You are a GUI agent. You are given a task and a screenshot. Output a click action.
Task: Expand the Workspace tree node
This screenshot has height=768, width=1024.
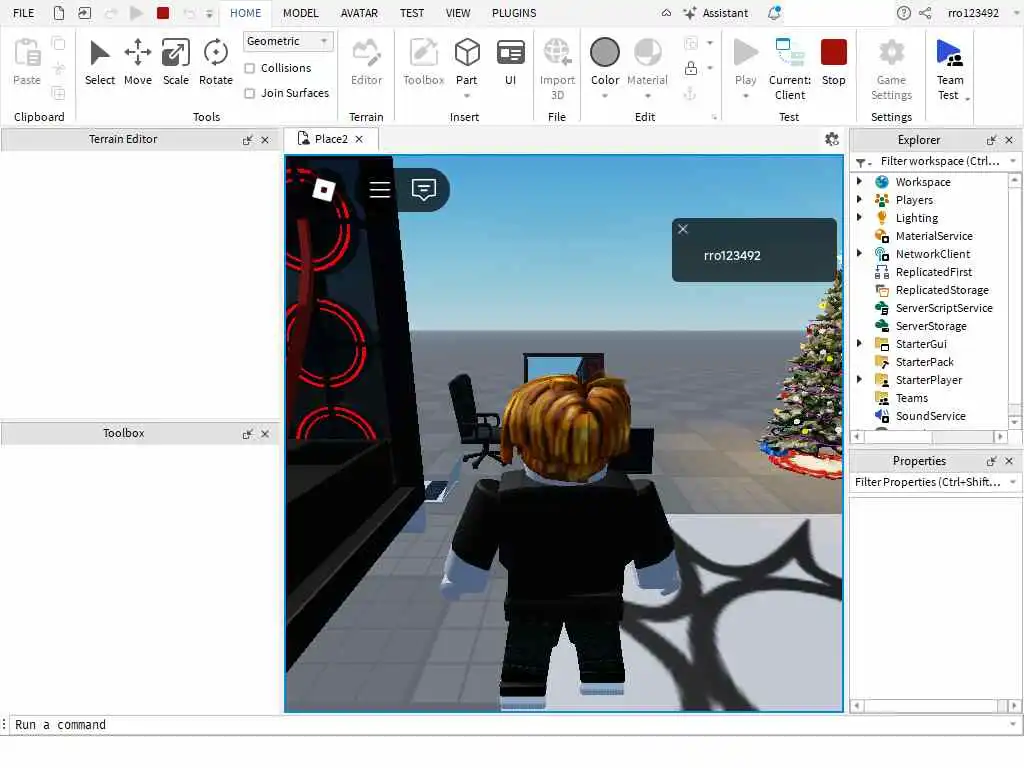(859, 182)
